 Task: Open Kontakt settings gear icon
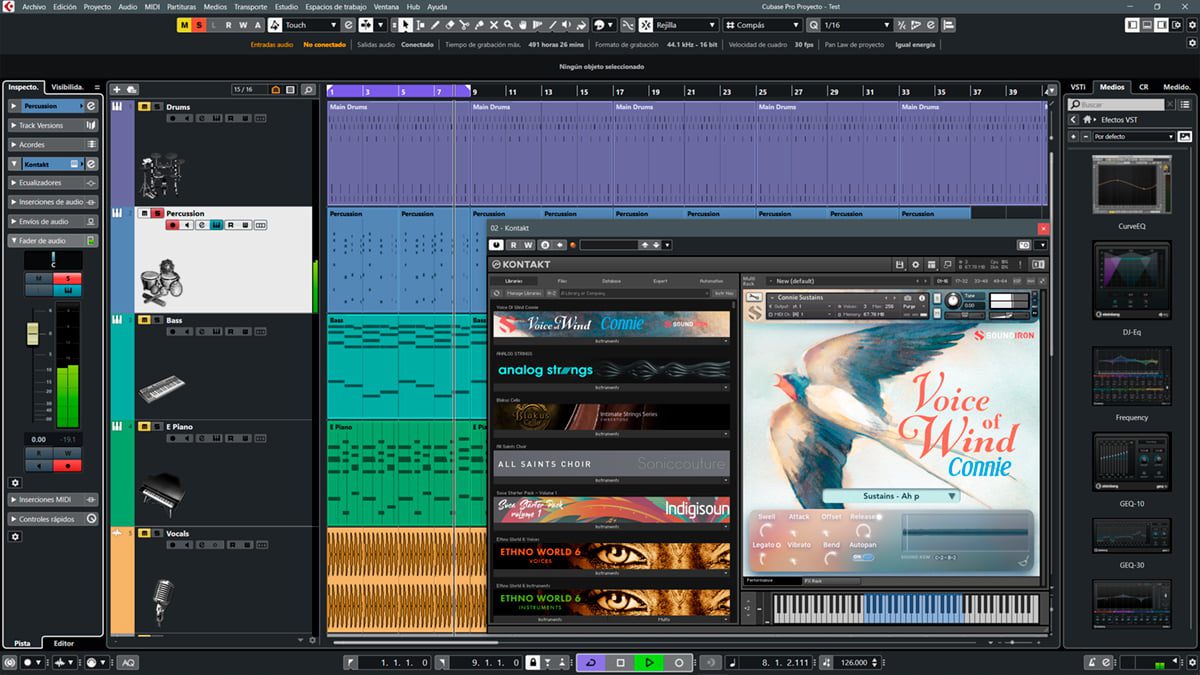pos(916,264)
